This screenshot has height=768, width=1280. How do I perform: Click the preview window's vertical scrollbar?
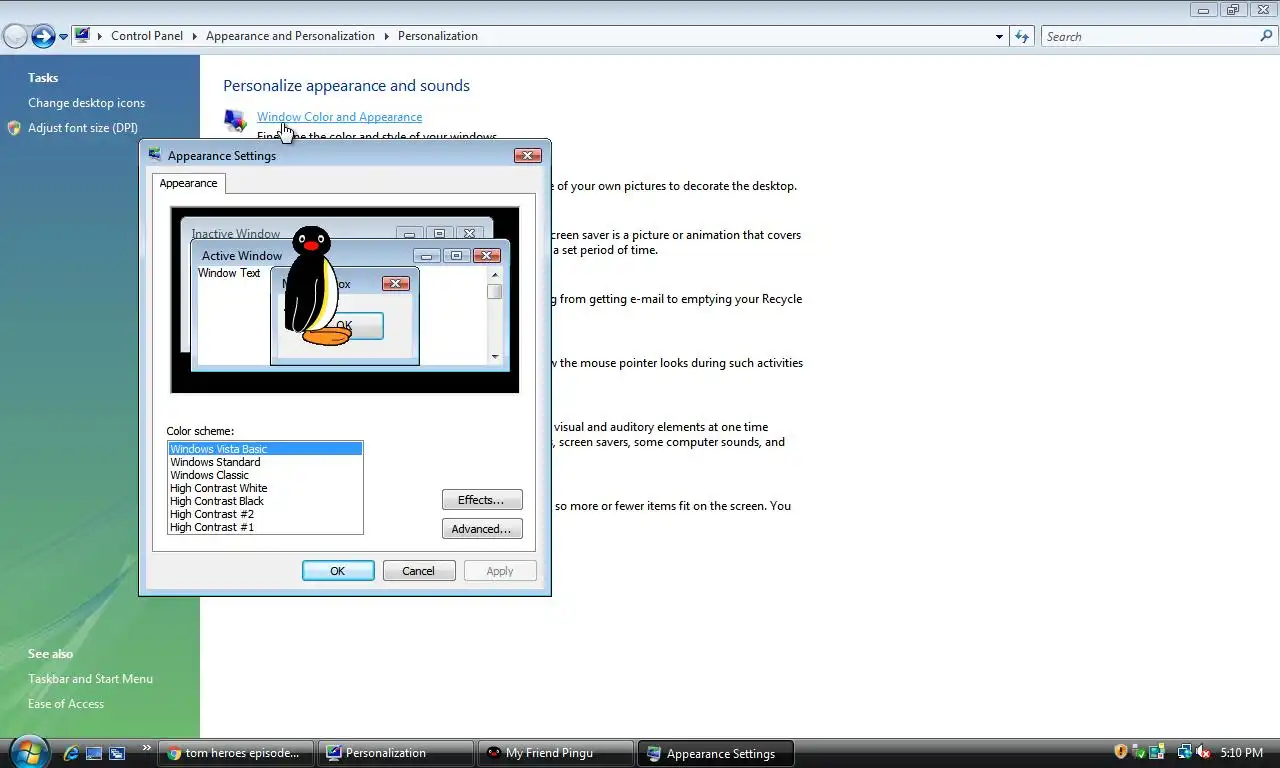(x=495, y=315)
